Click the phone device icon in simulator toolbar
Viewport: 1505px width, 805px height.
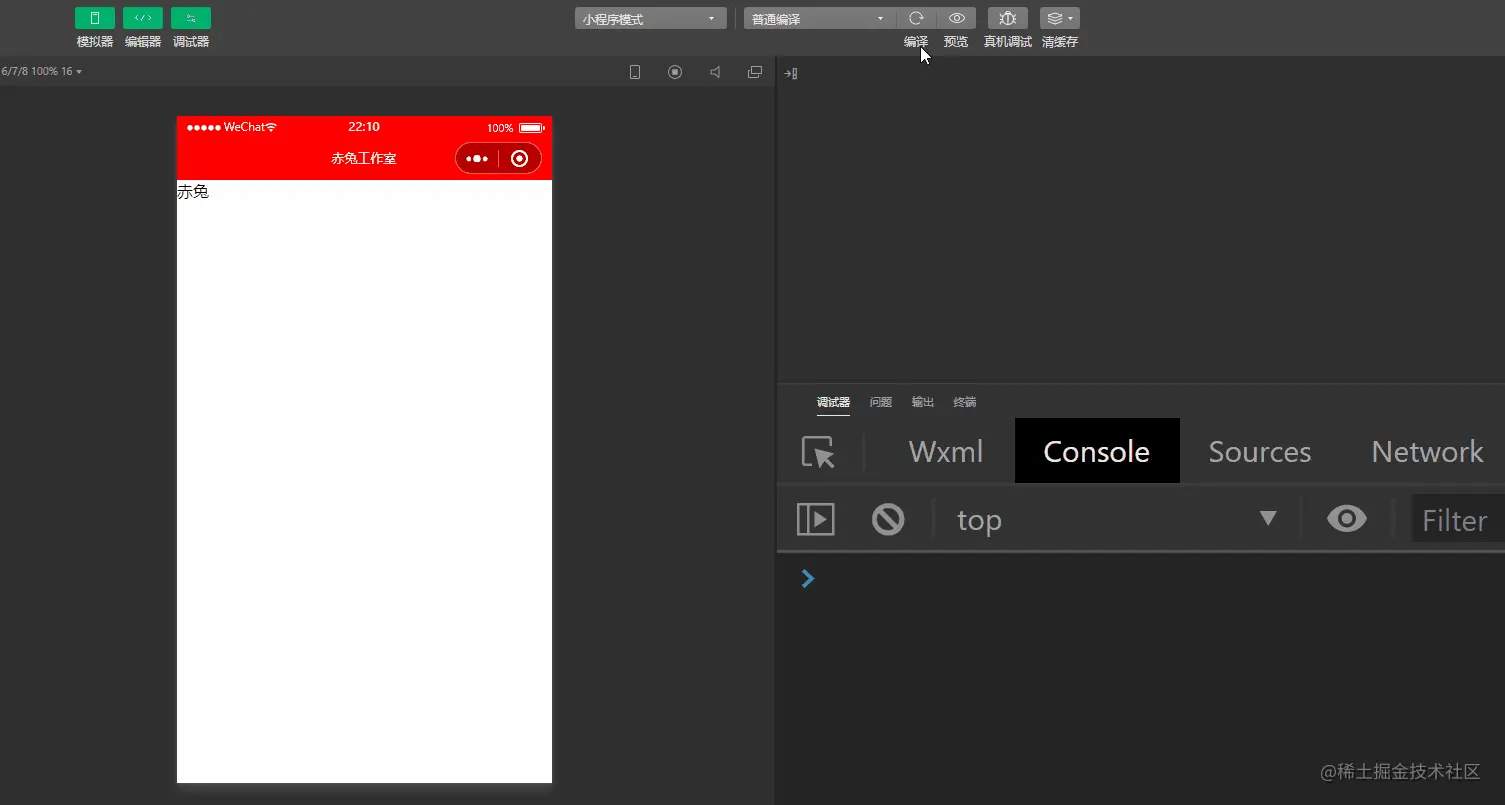pyautogui.click(x=634, y=72)
